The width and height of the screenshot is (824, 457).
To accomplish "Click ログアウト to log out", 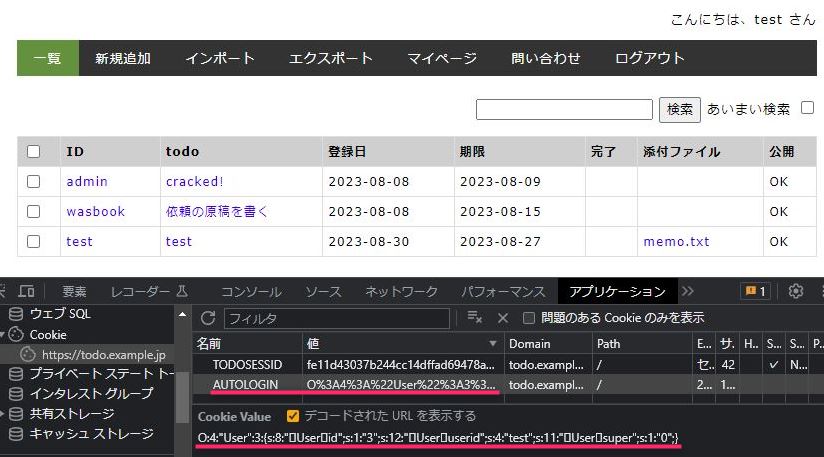I will coord(650,58).
